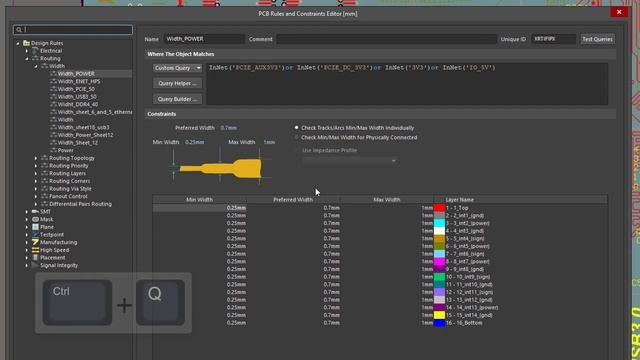
Task: Click the Width rule group icon
Action: coord(44,66)
